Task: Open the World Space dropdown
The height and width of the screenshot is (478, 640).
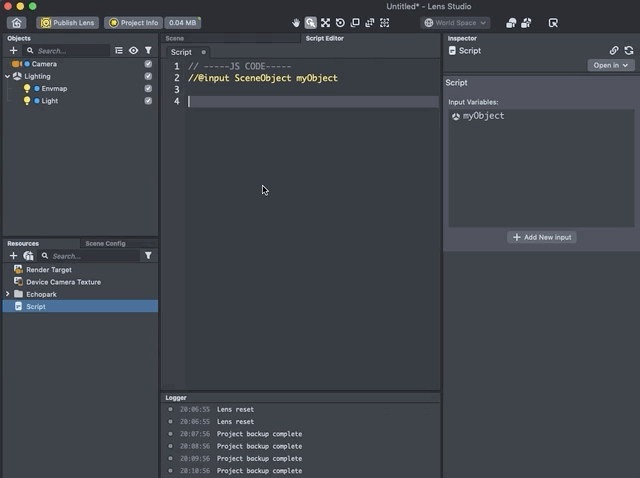Action: (455, 22)
